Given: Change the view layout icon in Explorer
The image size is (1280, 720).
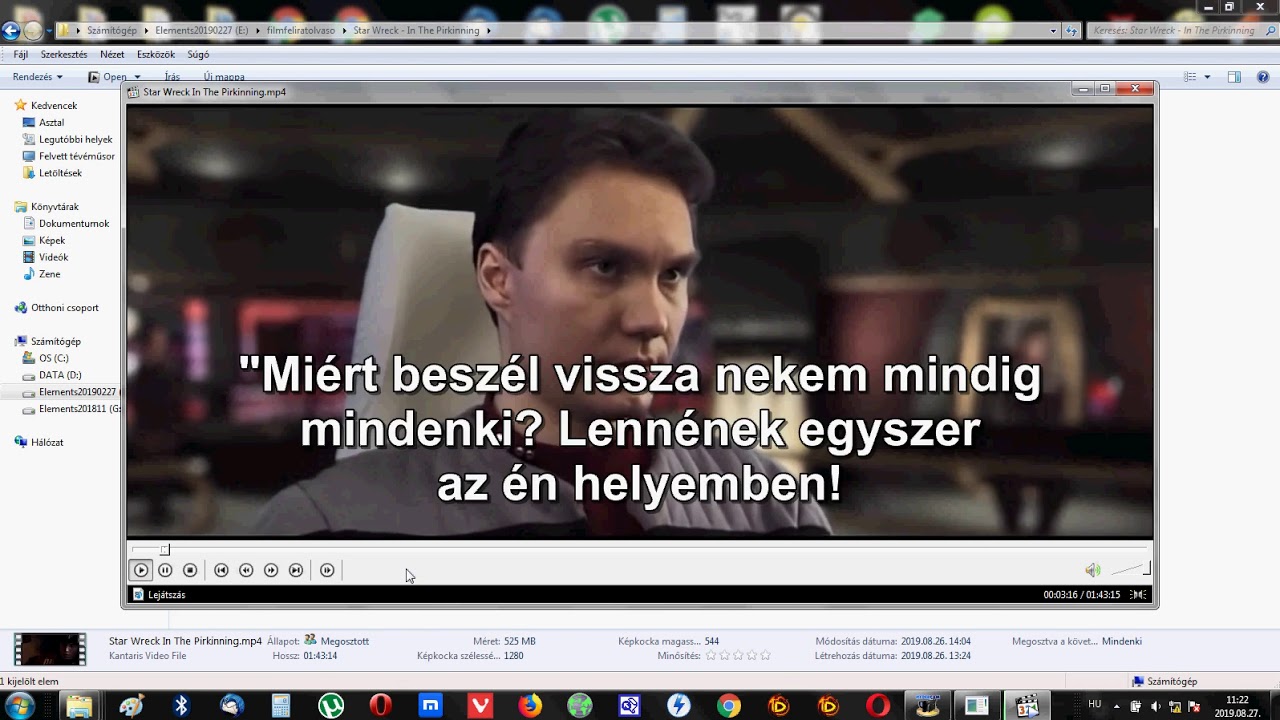Looking at the screenshot, I should point(1190,77).
